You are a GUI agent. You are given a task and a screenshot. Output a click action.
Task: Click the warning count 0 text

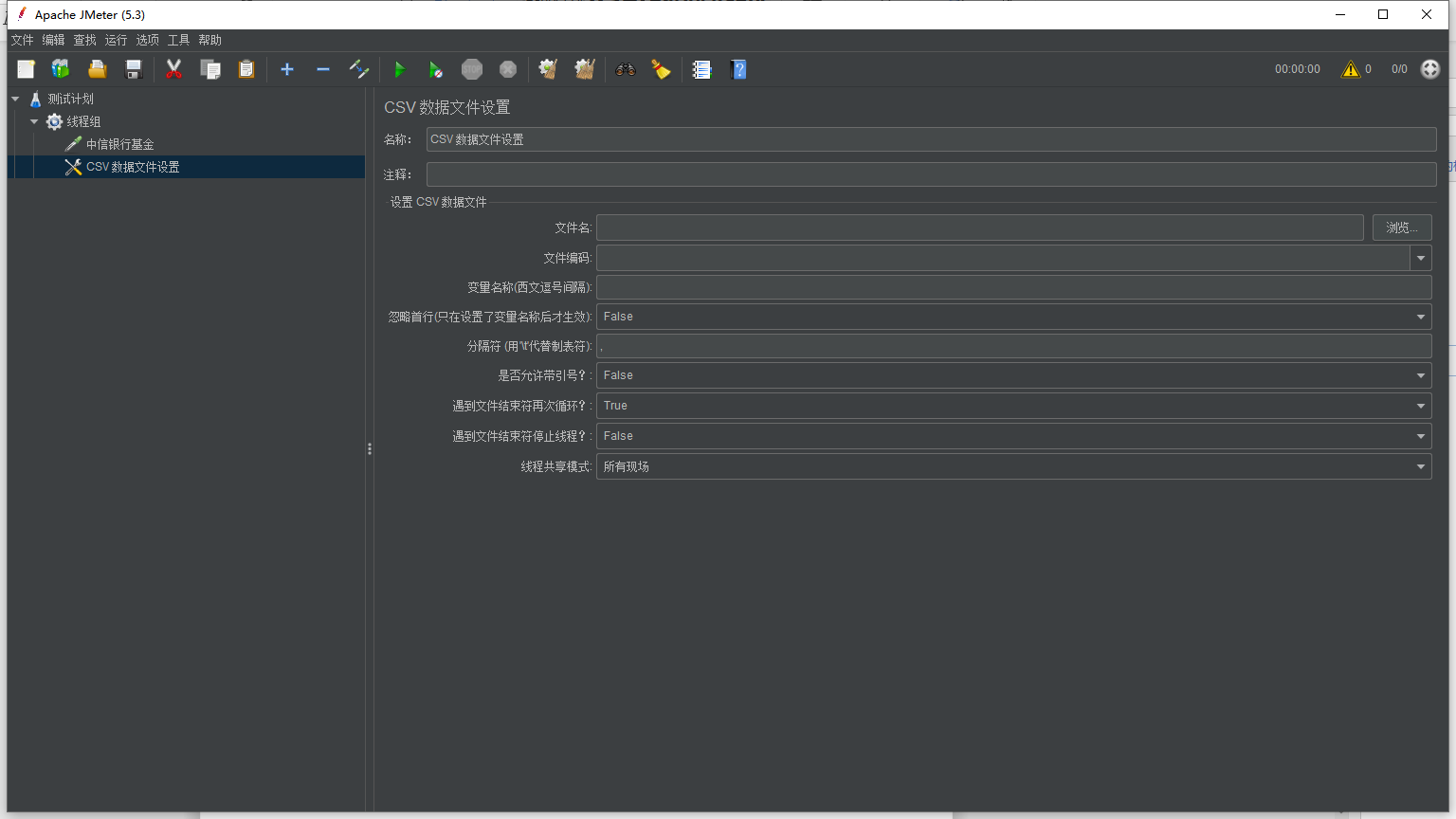1368,69
